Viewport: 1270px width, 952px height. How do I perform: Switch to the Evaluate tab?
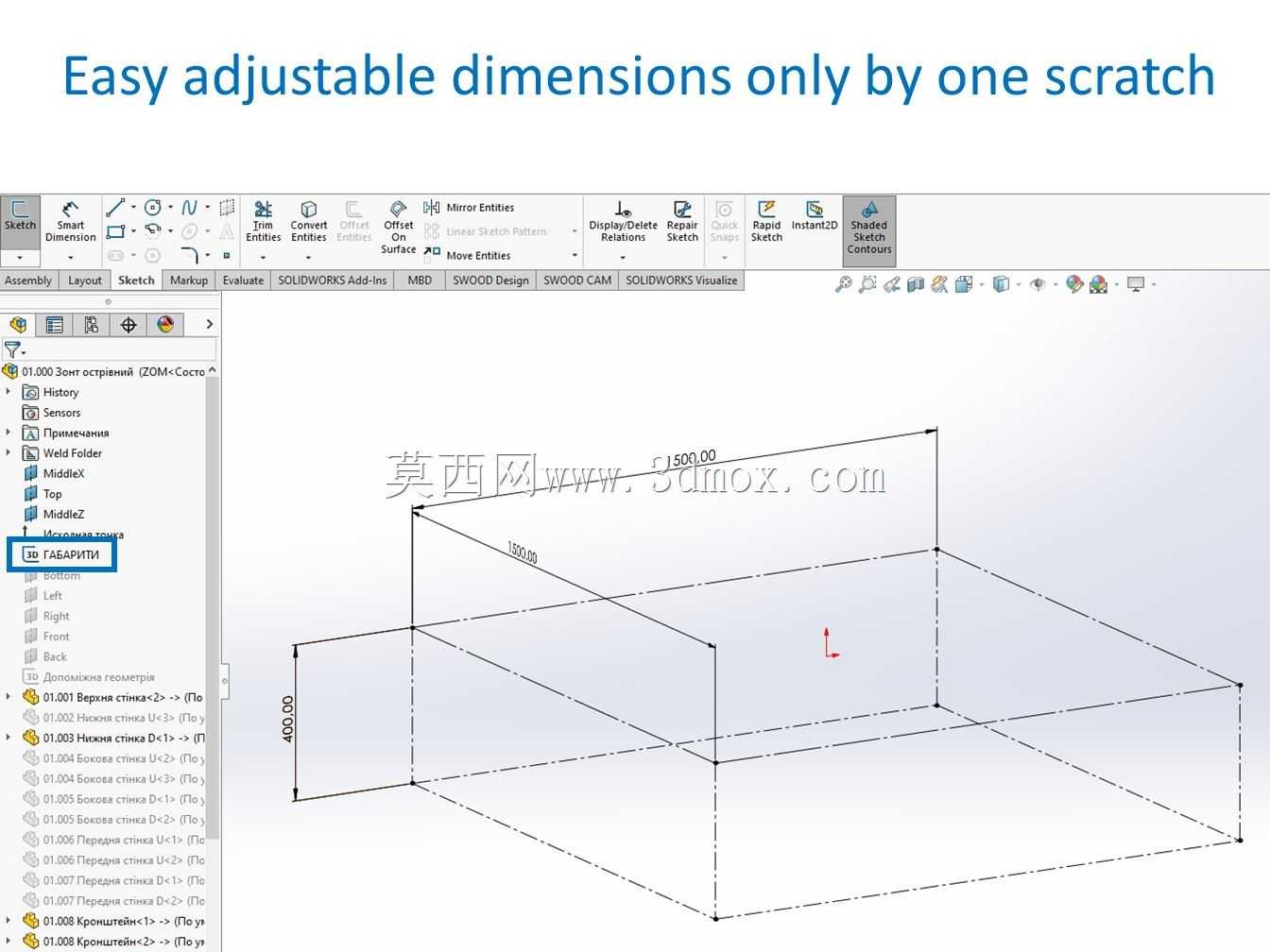click(243, 280)
